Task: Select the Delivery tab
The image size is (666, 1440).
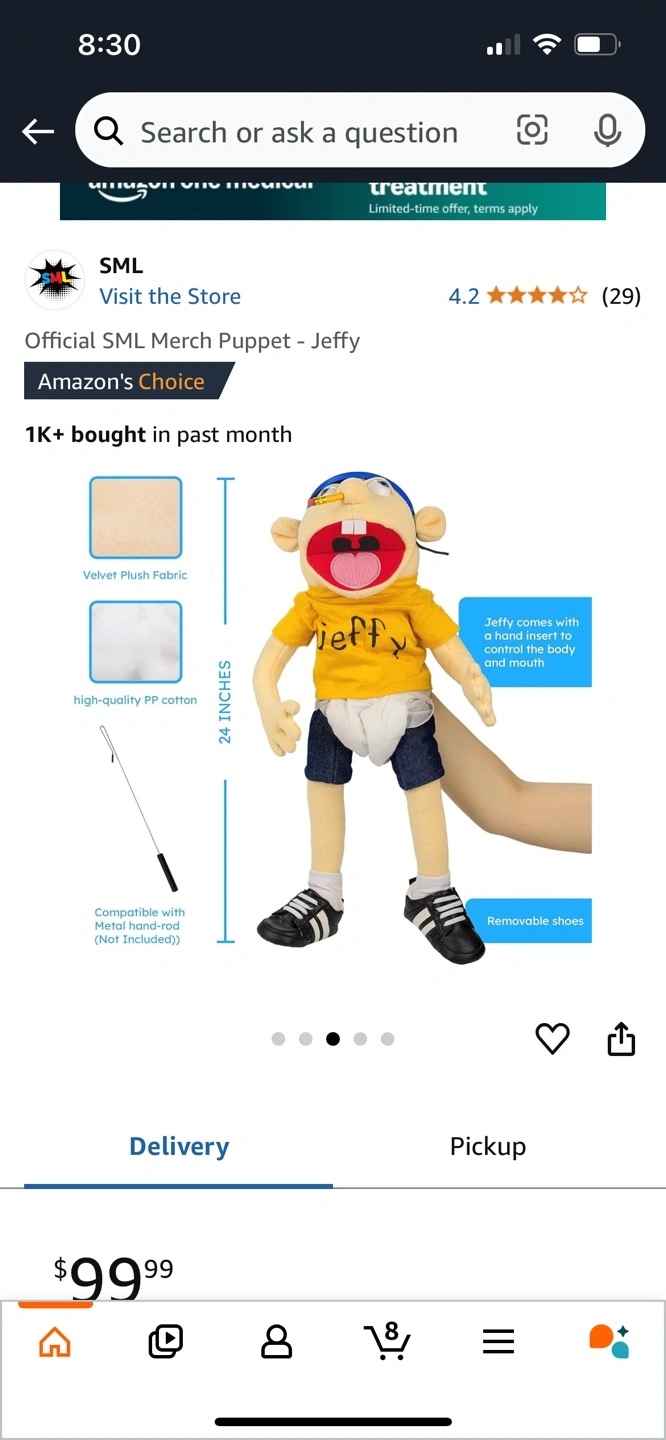Action: (179, 1147)
